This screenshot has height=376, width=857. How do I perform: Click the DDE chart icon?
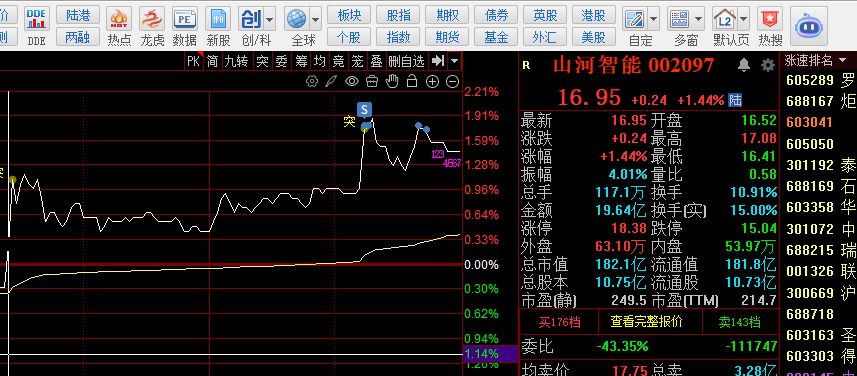point(37,20)
